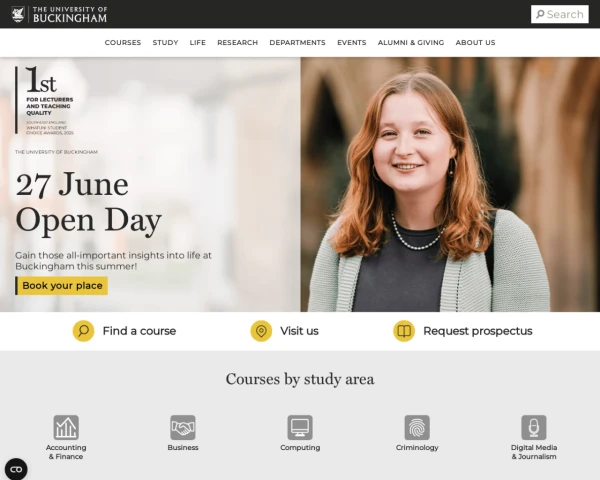Open the Criminology fingerprint icon
600x480 pixels.
coord(417,427)
